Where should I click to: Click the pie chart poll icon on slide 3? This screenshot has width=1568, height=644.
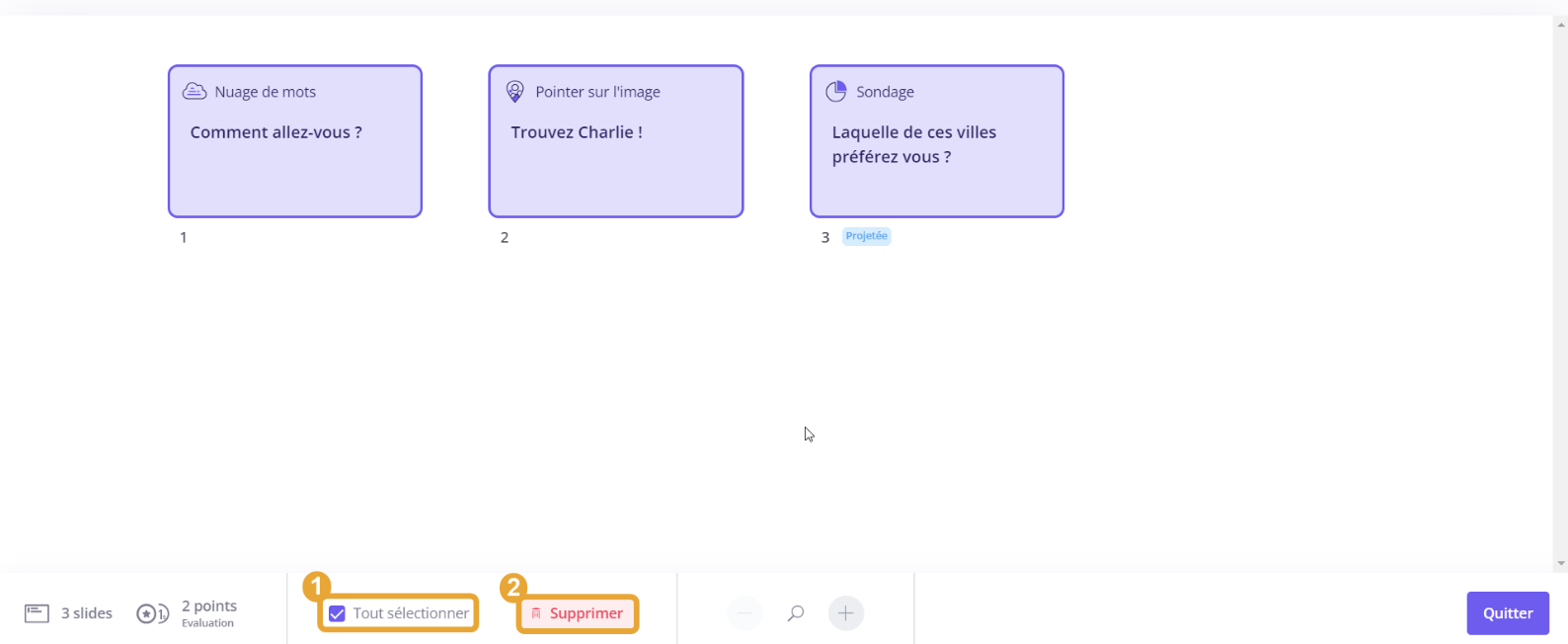coord(836,91)
